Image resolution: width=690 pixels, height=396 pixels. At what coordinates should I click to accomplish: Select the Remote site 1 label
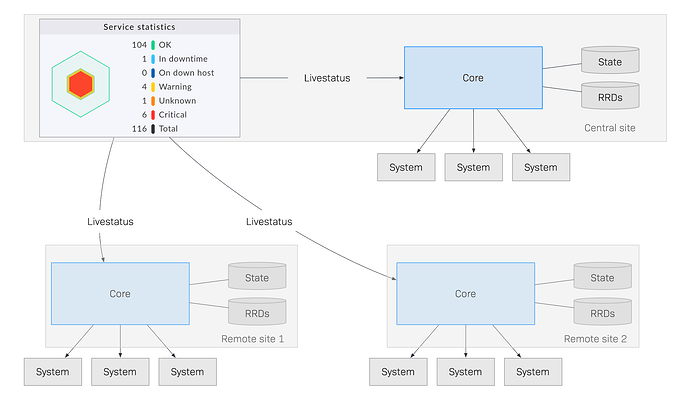point(253,339)
